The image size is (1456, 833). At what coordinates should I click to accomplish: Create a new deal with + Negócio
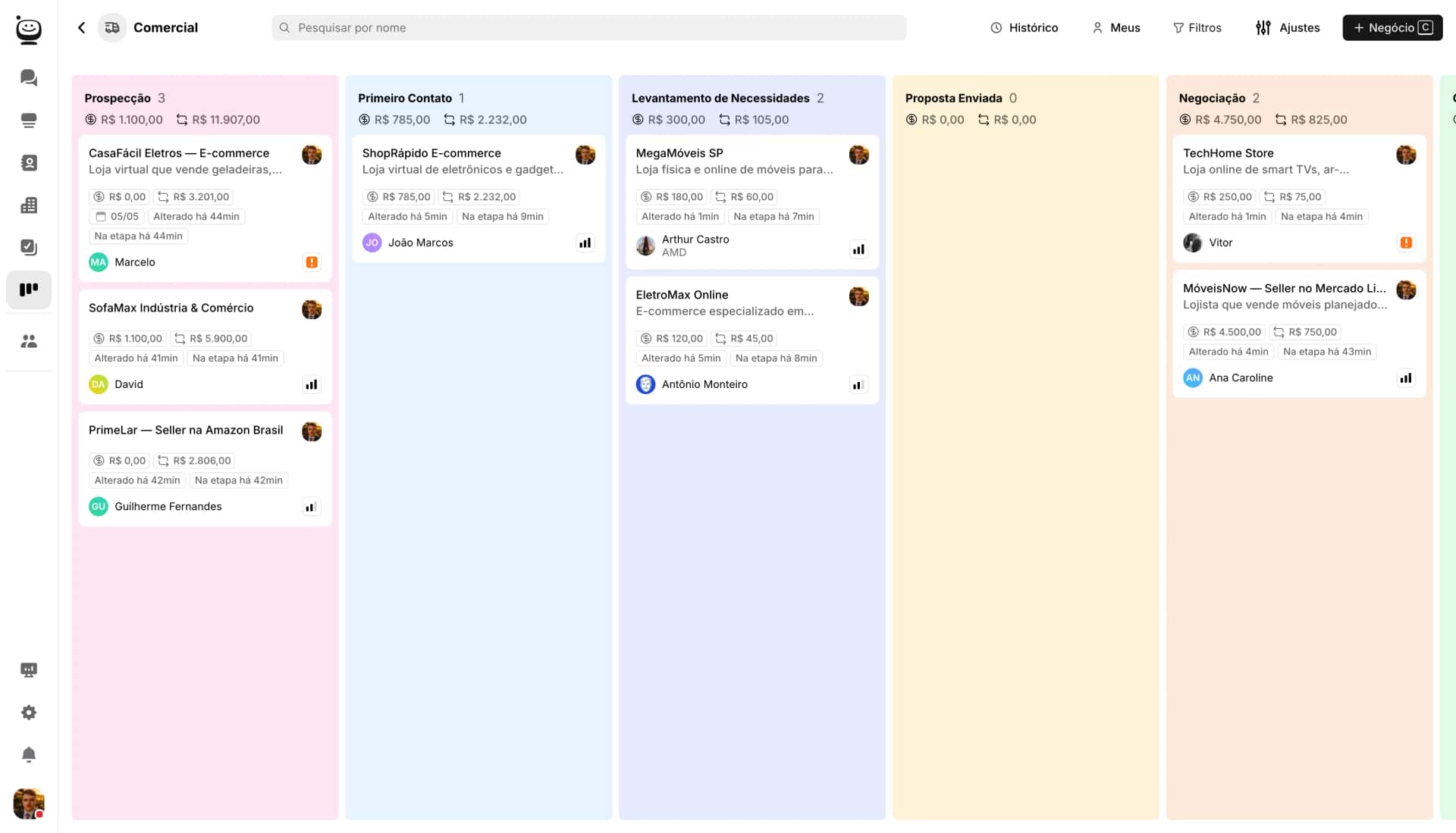[x=1392, y=28]
